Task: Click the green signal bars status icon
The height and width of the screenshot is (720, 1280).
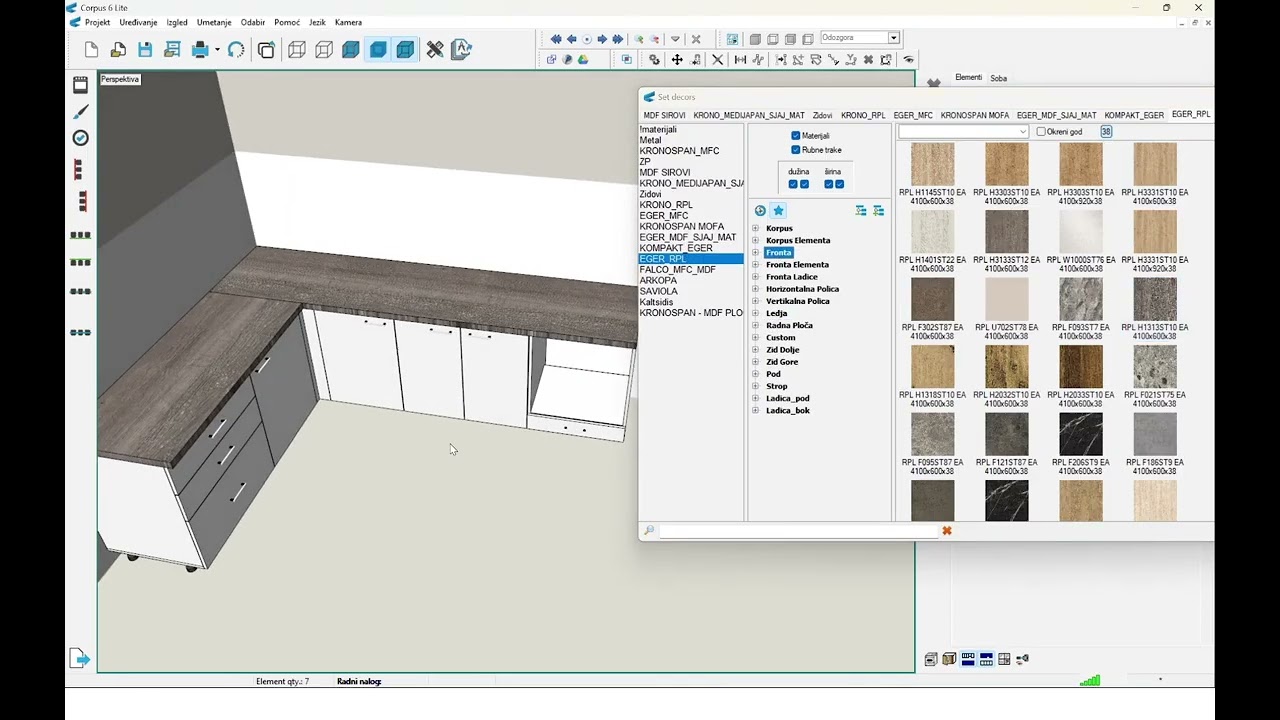Action: (x=1090, y=681)
